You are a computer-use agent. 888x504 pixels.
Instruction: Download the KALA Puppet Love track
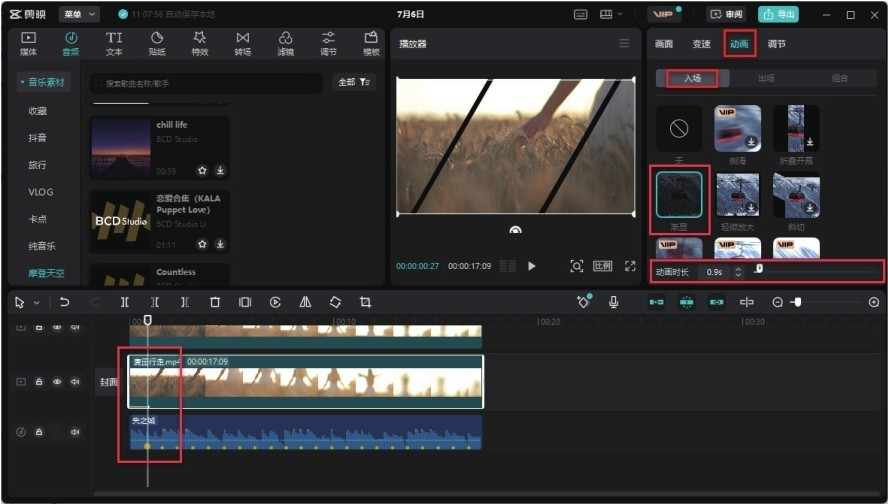tap(220, 244)
